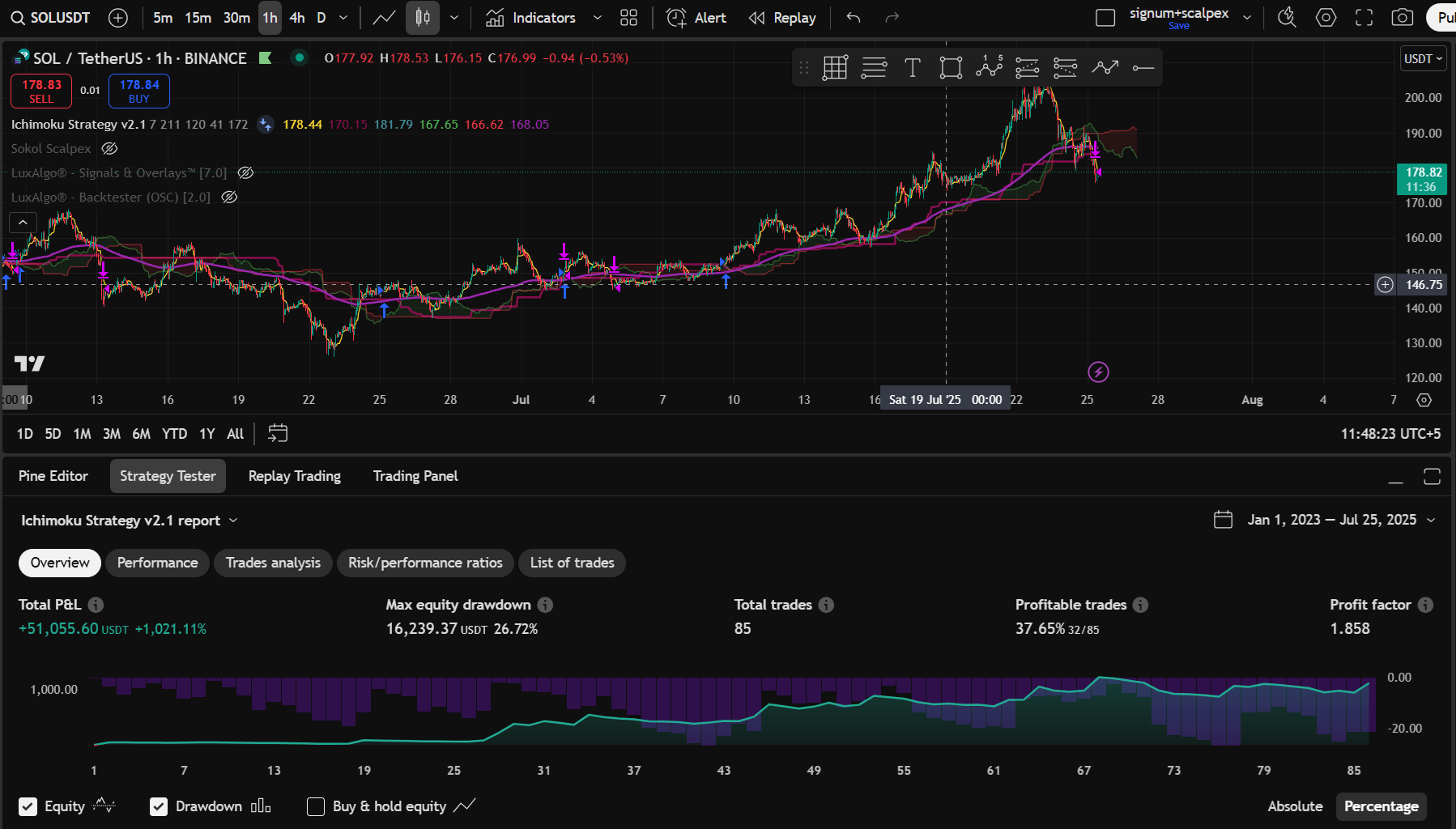Uncheck the Equity checkbox
Viewport: 1456px width, 829px height.
[28, 806]
